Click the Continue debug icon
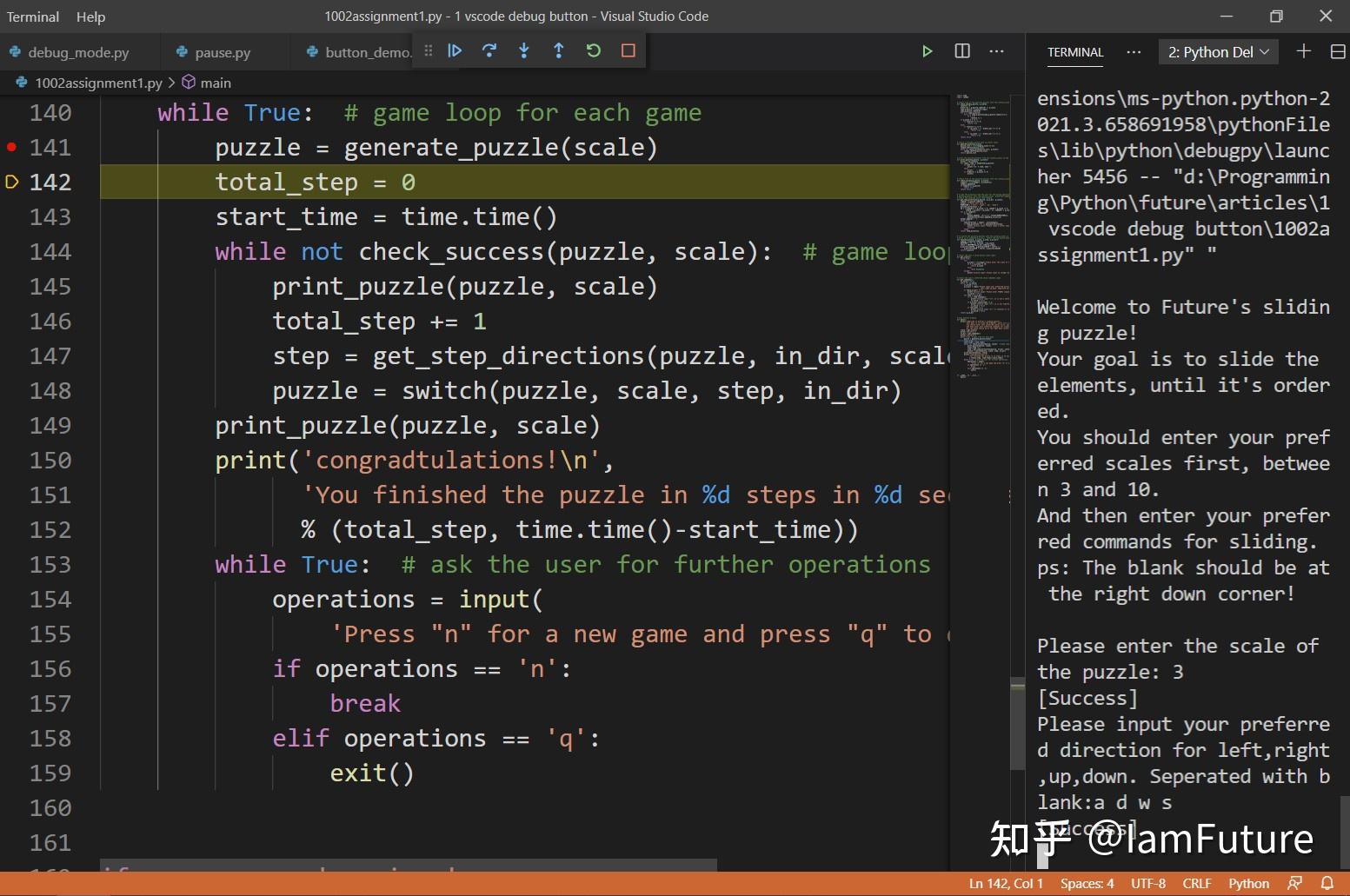This screenshot has width=1350, height=896. click(456, 50)
